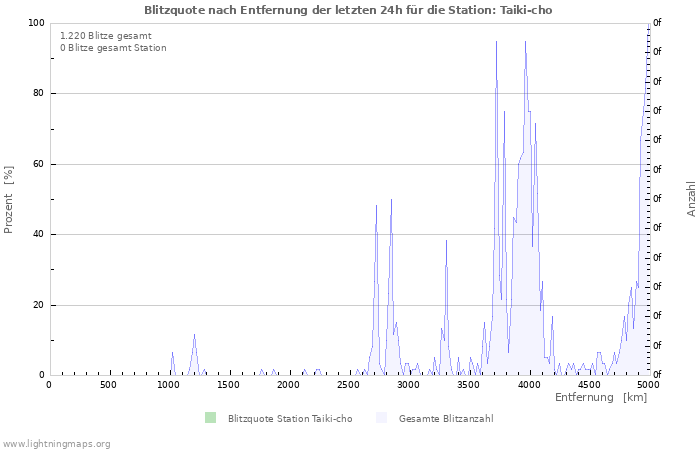Screen dimensions: 700x450
Task: Click the small peak near 1200 km
Action: 194,337
